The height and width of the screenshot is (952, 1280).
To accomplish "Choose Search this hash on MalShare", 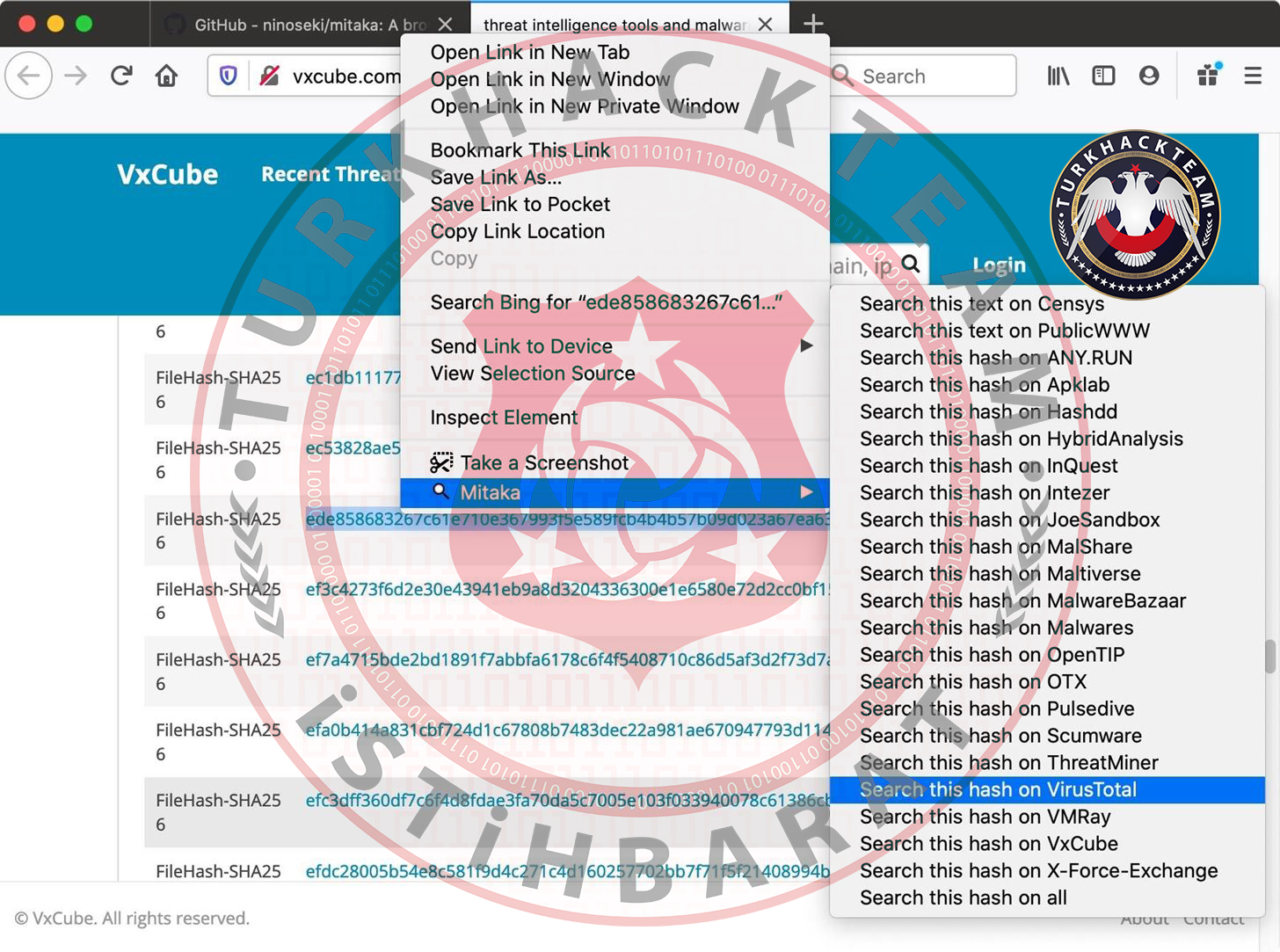I will (1047, 548).
